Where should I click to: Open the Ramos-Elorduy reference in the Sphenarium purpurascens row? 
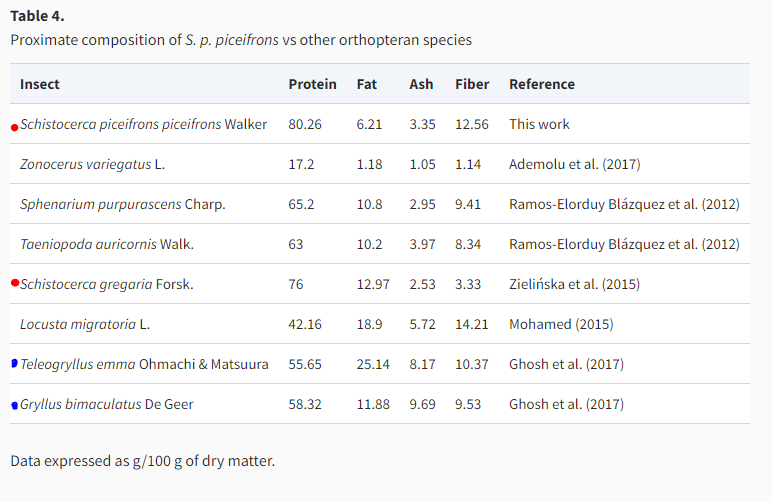click(624, 204)
